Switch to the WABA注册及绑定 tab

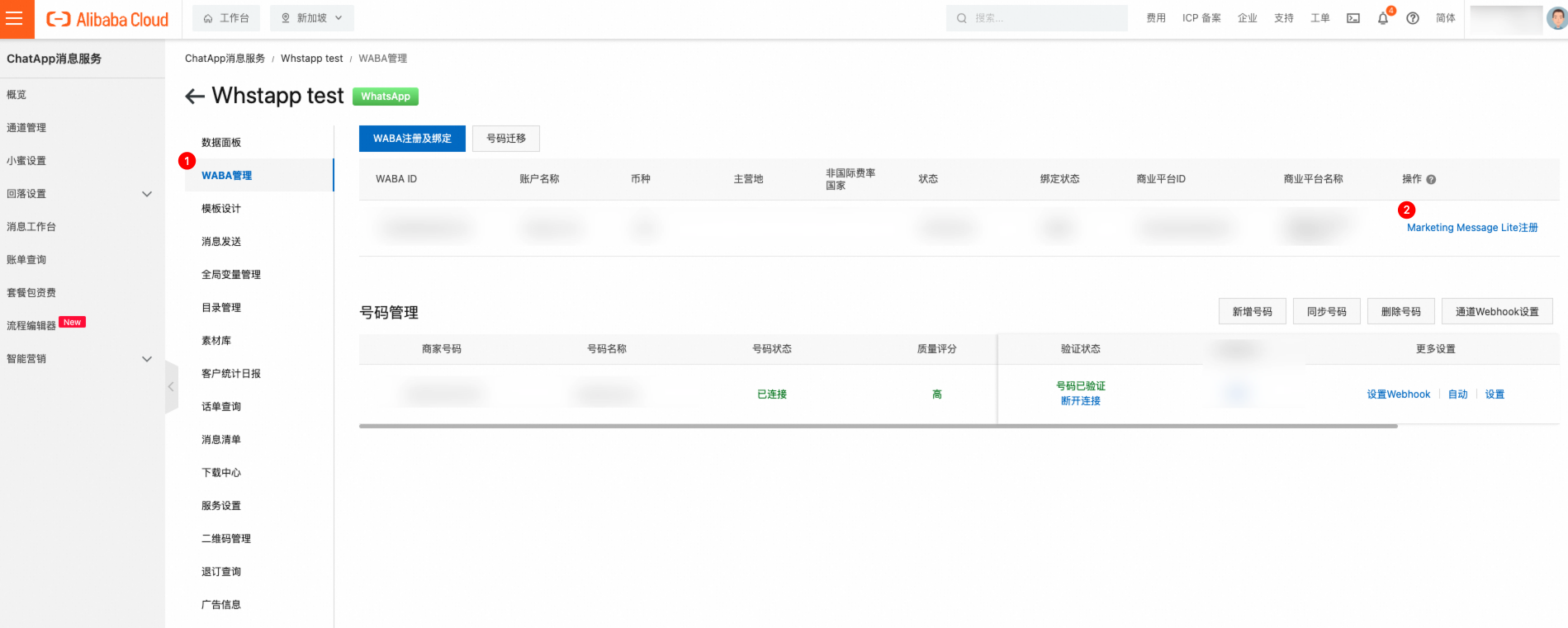412,139
